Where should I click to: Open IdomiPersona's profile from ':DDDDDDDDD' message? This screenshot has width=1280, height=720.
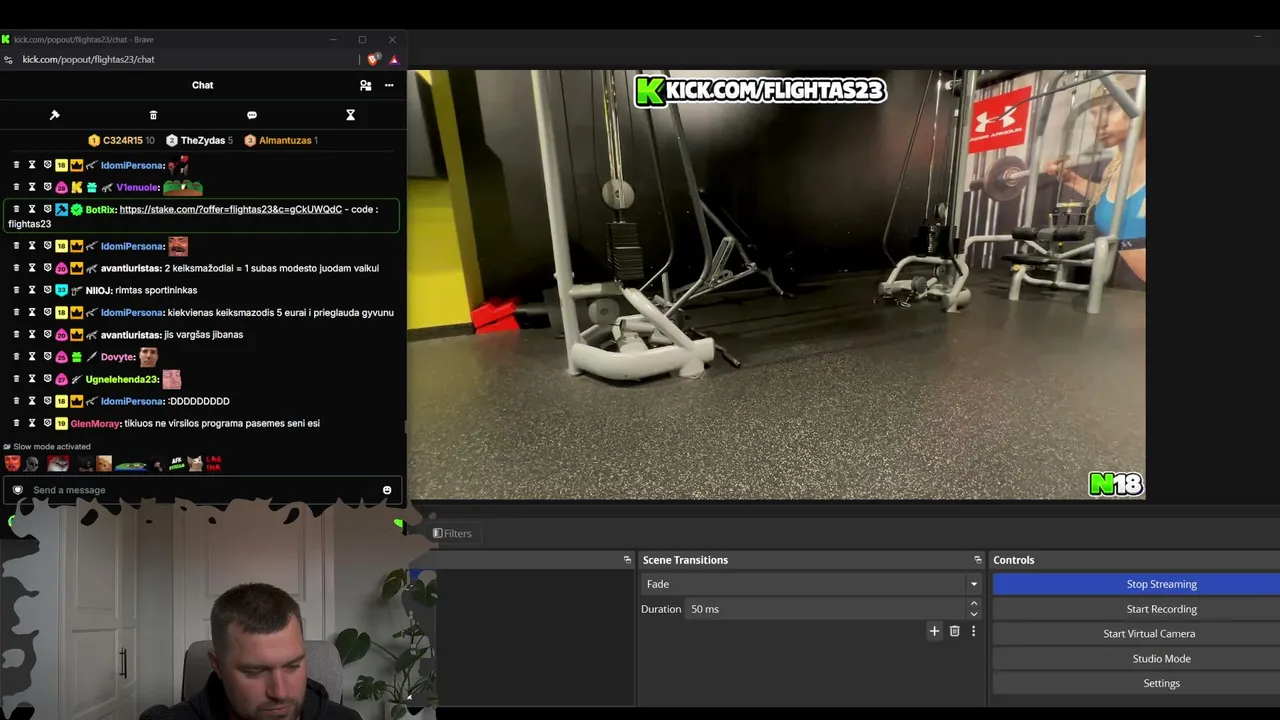[132, 401]
